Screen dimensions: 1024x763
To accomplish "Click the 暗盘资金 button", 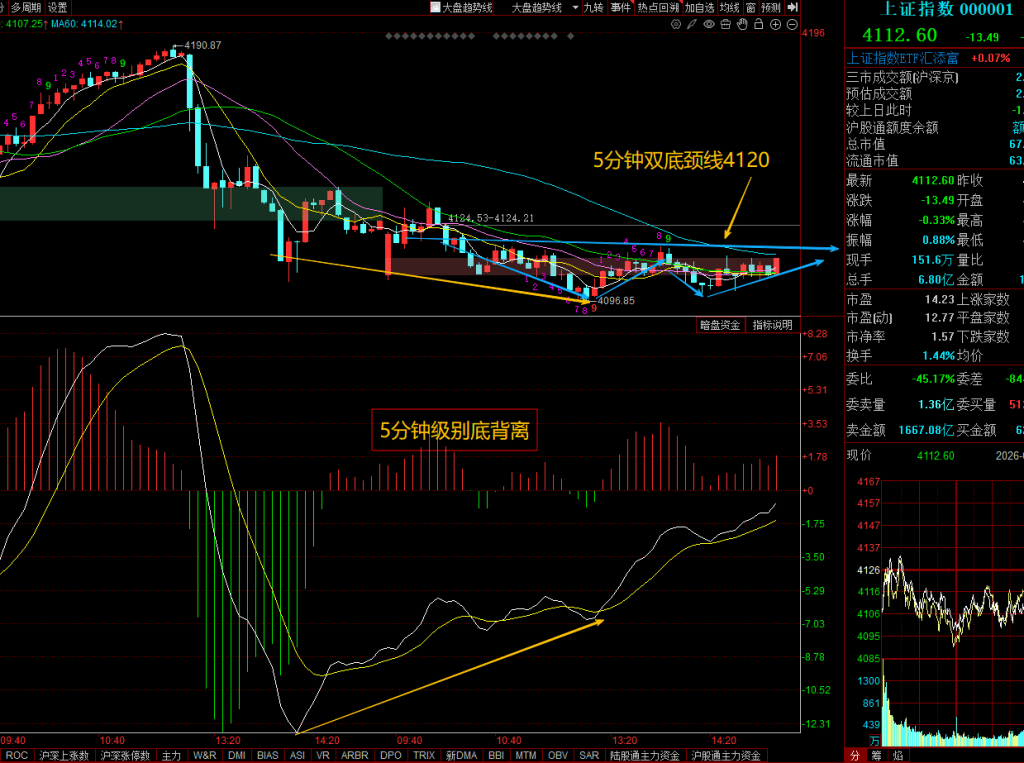I will (720, 325).
